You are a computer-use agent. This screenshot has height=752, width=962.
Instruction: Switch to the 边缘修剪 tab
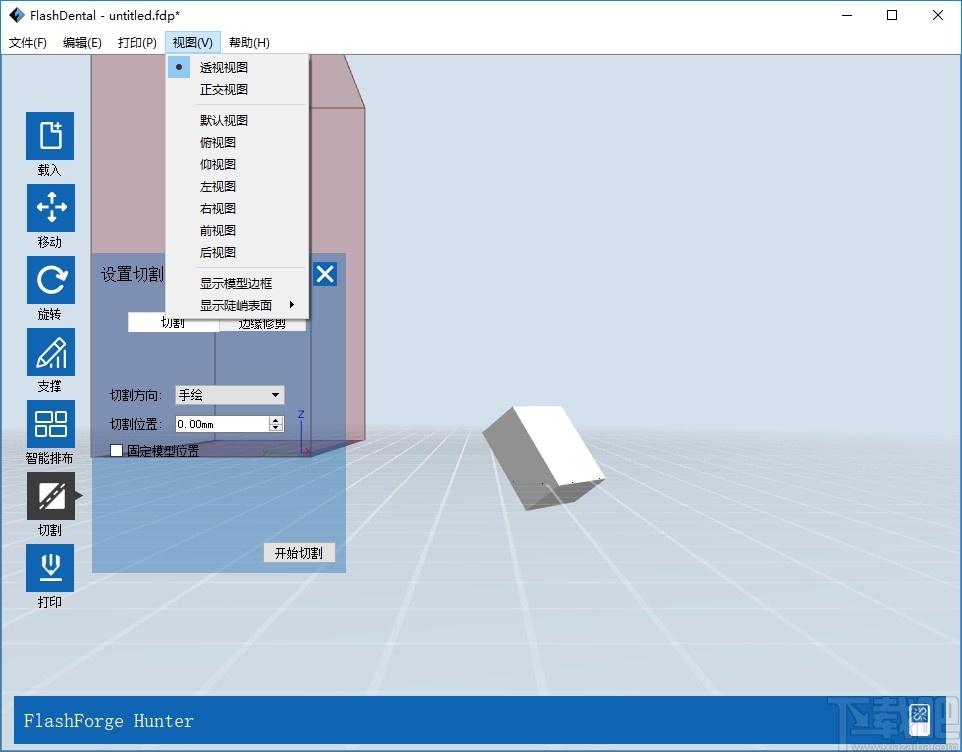coord(262,324)
